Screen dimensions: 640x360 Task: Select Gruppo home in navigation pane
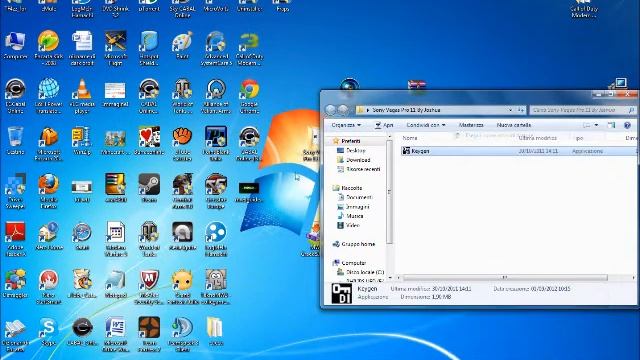coord(358,244)
